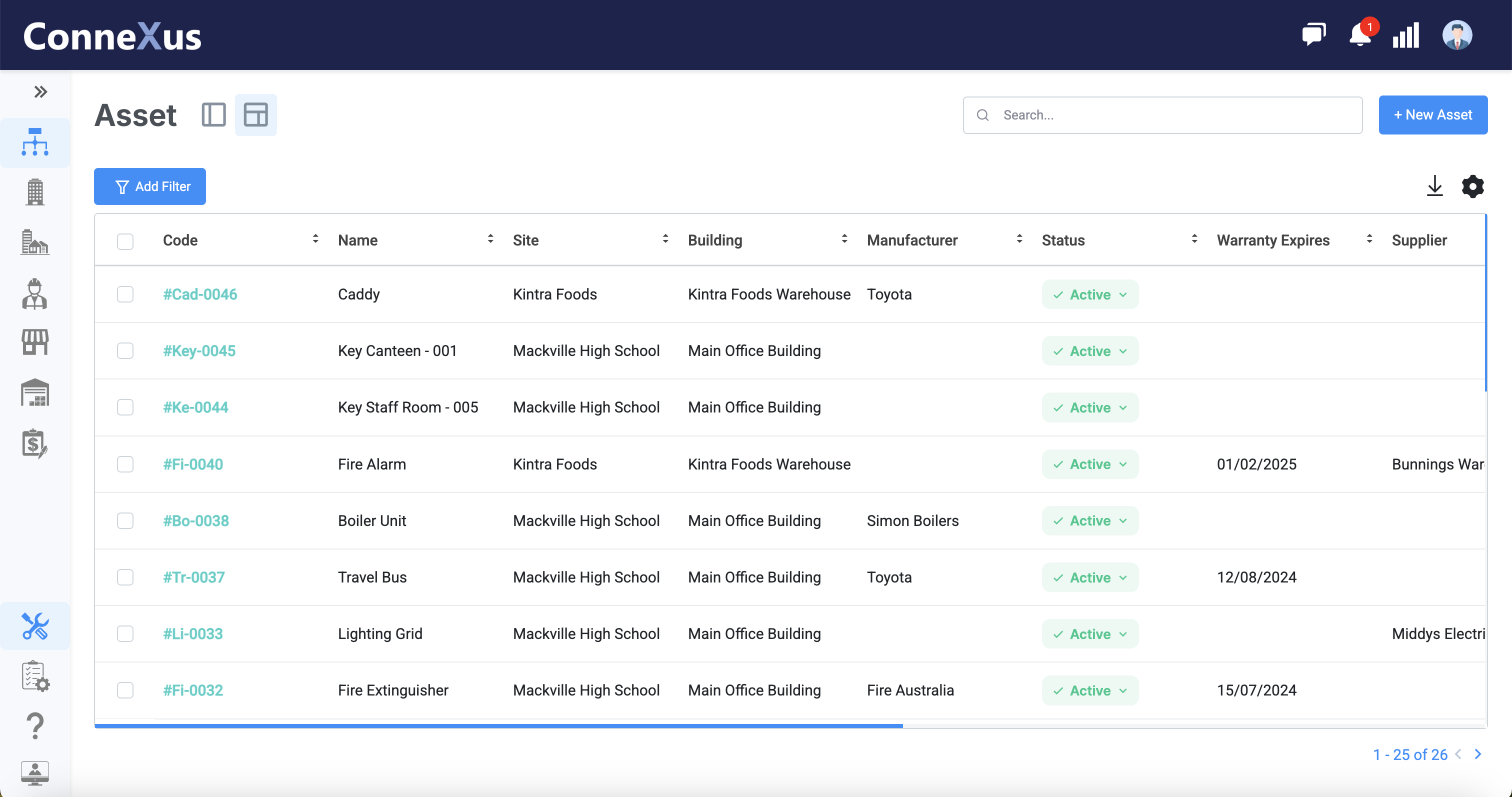Download the asset list export
1512x797 pixels.
tap(1434, 186)
